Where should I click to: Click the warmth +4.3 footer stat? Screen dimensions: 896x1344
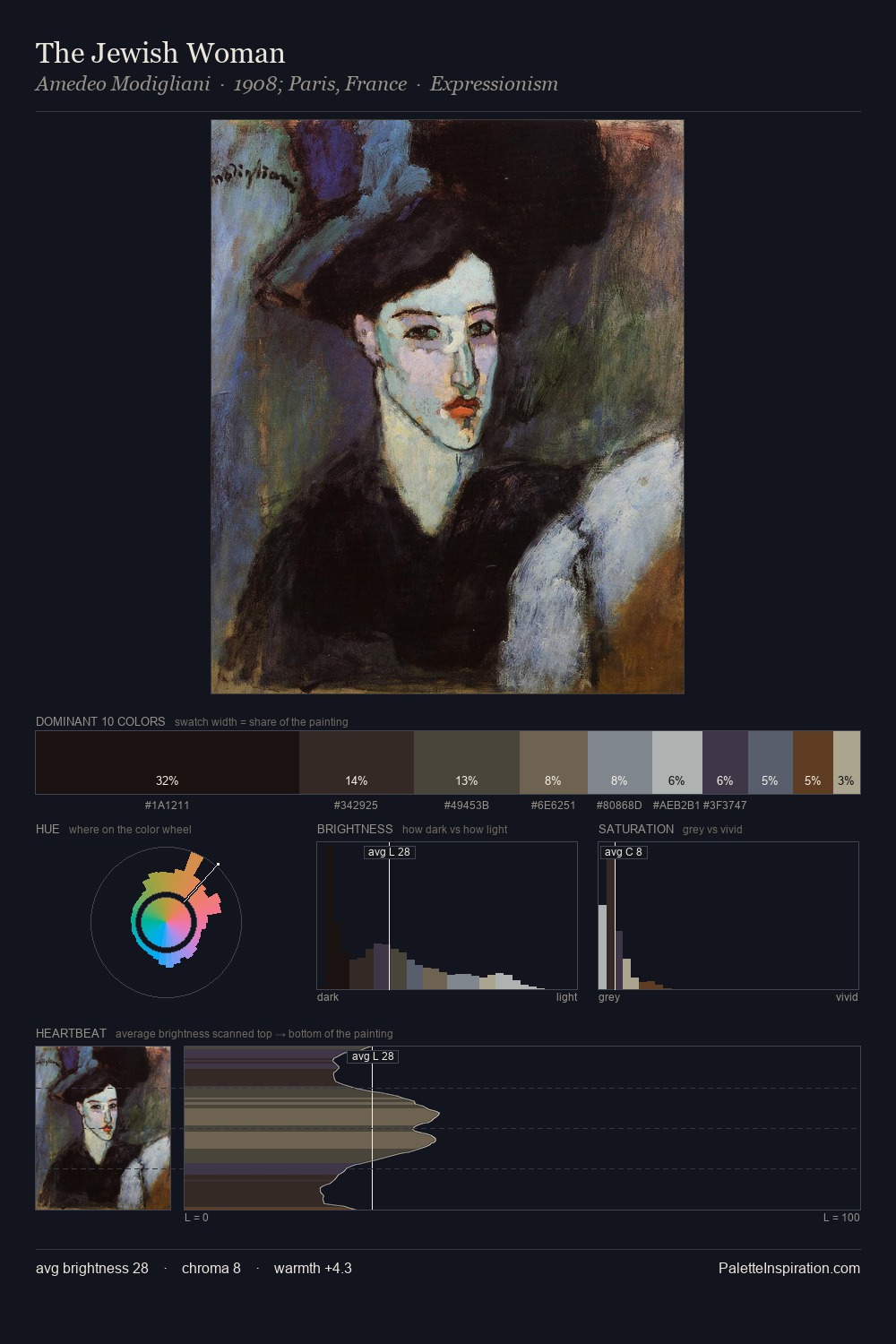click(313, 1268)
